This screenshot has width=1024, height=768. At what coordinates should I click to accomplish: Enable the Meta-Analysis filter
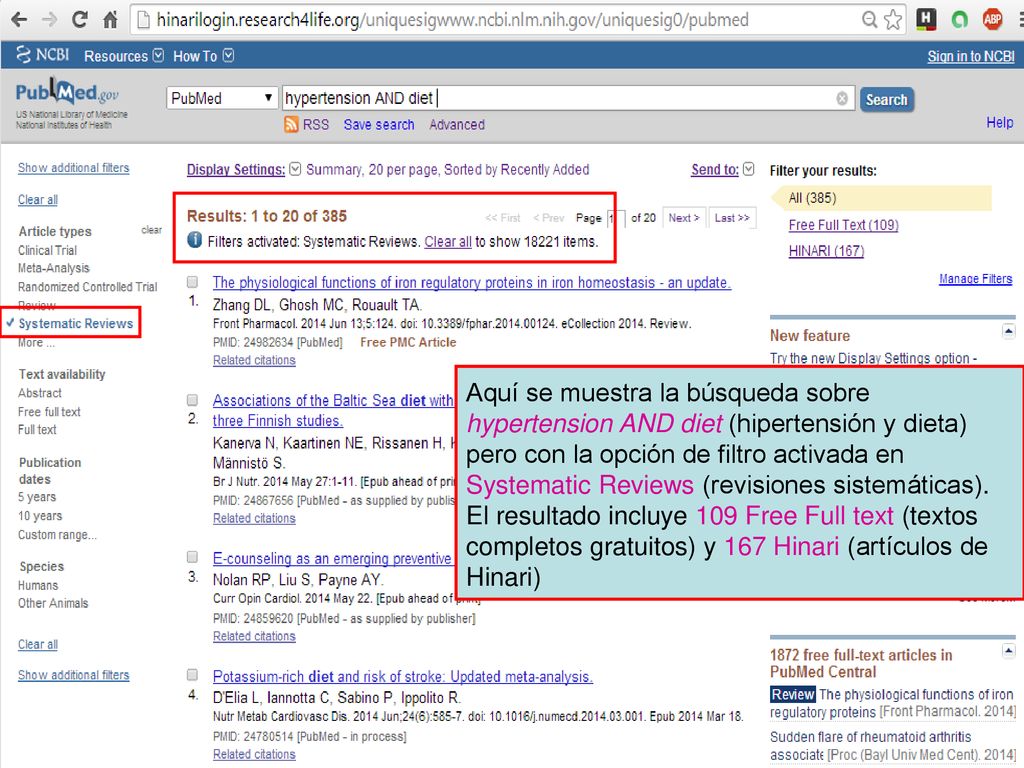pos(54,268)
